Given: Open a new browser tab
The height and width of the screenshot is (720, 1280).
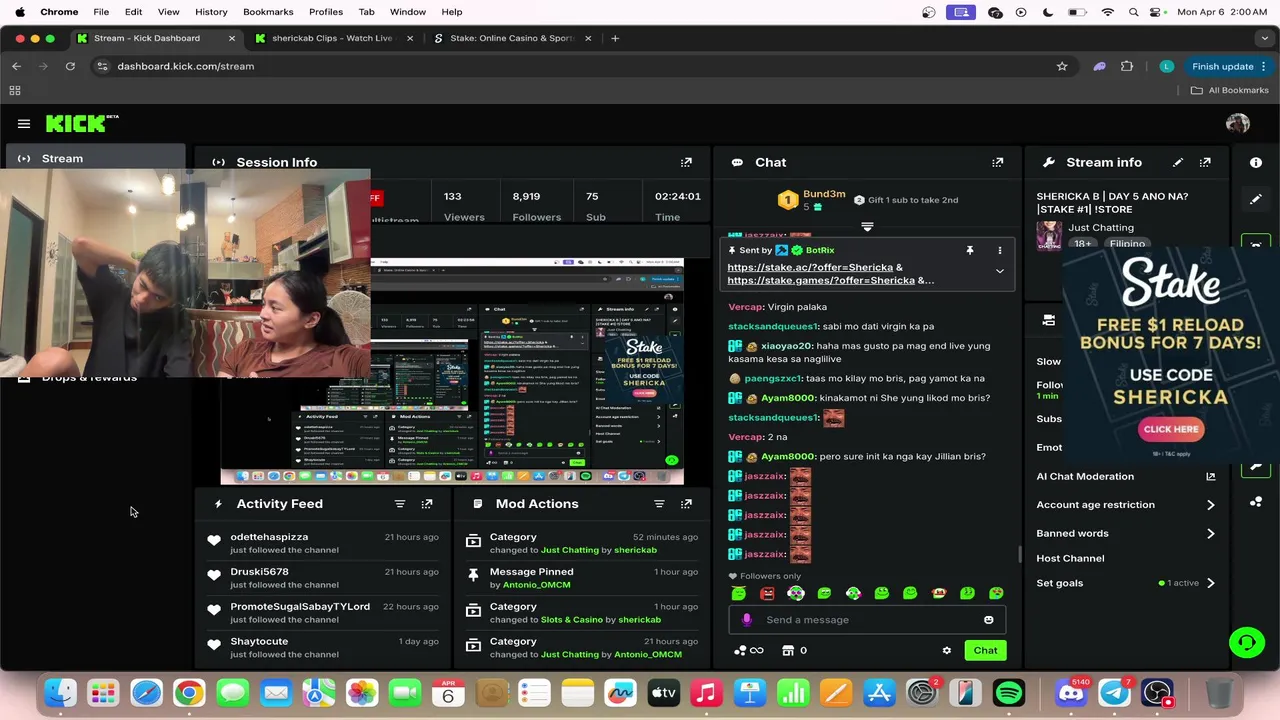Looking at the screenshot, I should click(x=615, y=38).
